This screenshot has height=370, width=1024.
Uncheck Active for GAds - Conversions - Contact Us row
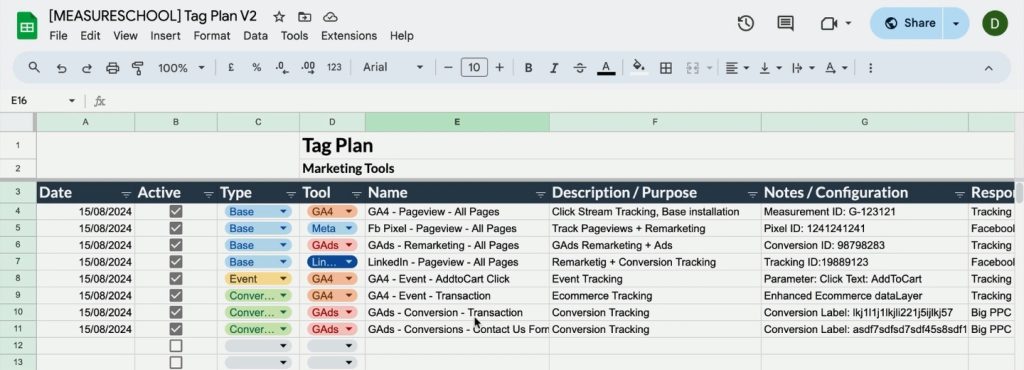tap(175, 329)
